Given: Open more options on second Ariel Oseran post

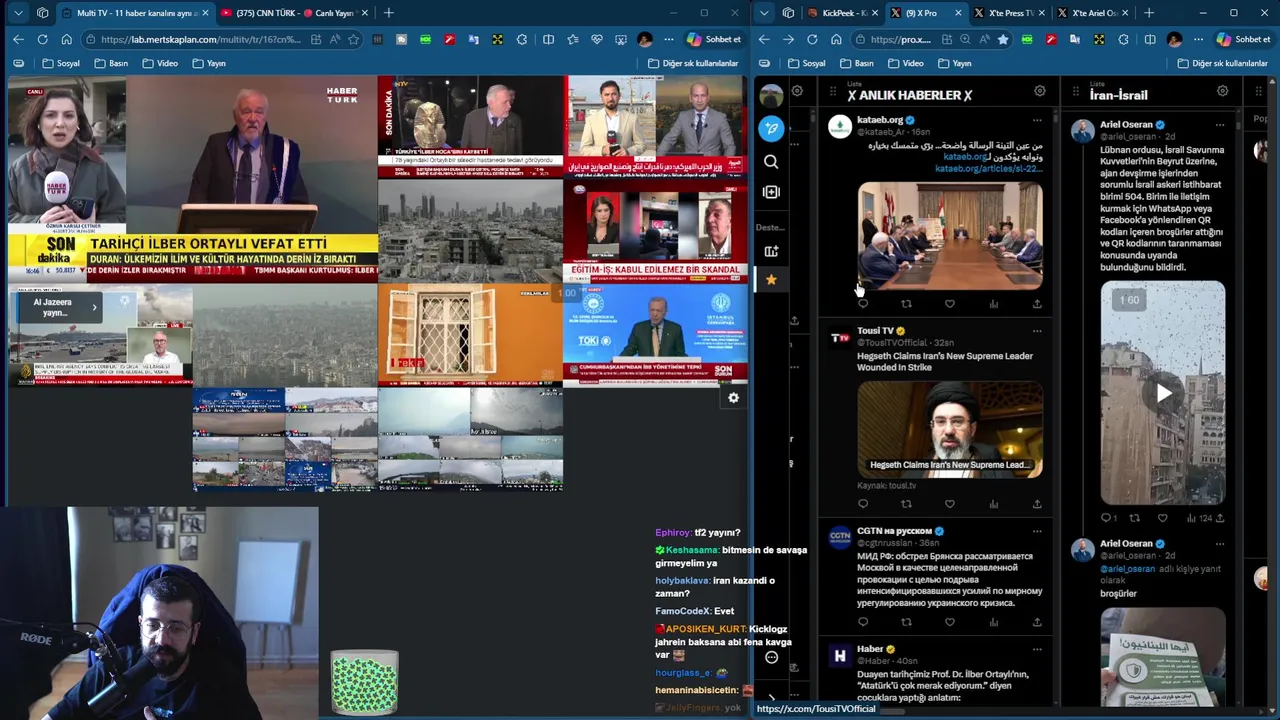Looking at the screenshot, I should coord(1219,544).
